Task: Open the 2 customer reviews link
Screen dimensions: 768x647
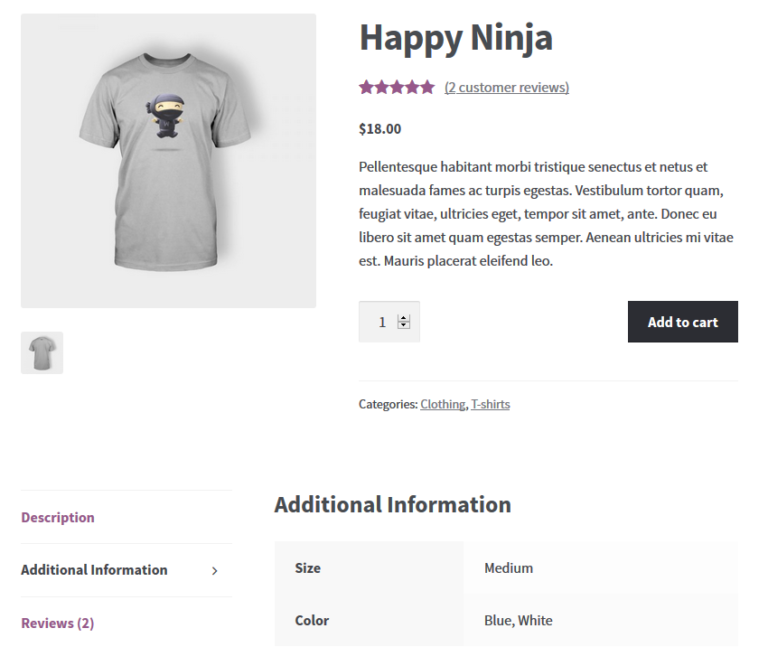Action: click(506, 88)
